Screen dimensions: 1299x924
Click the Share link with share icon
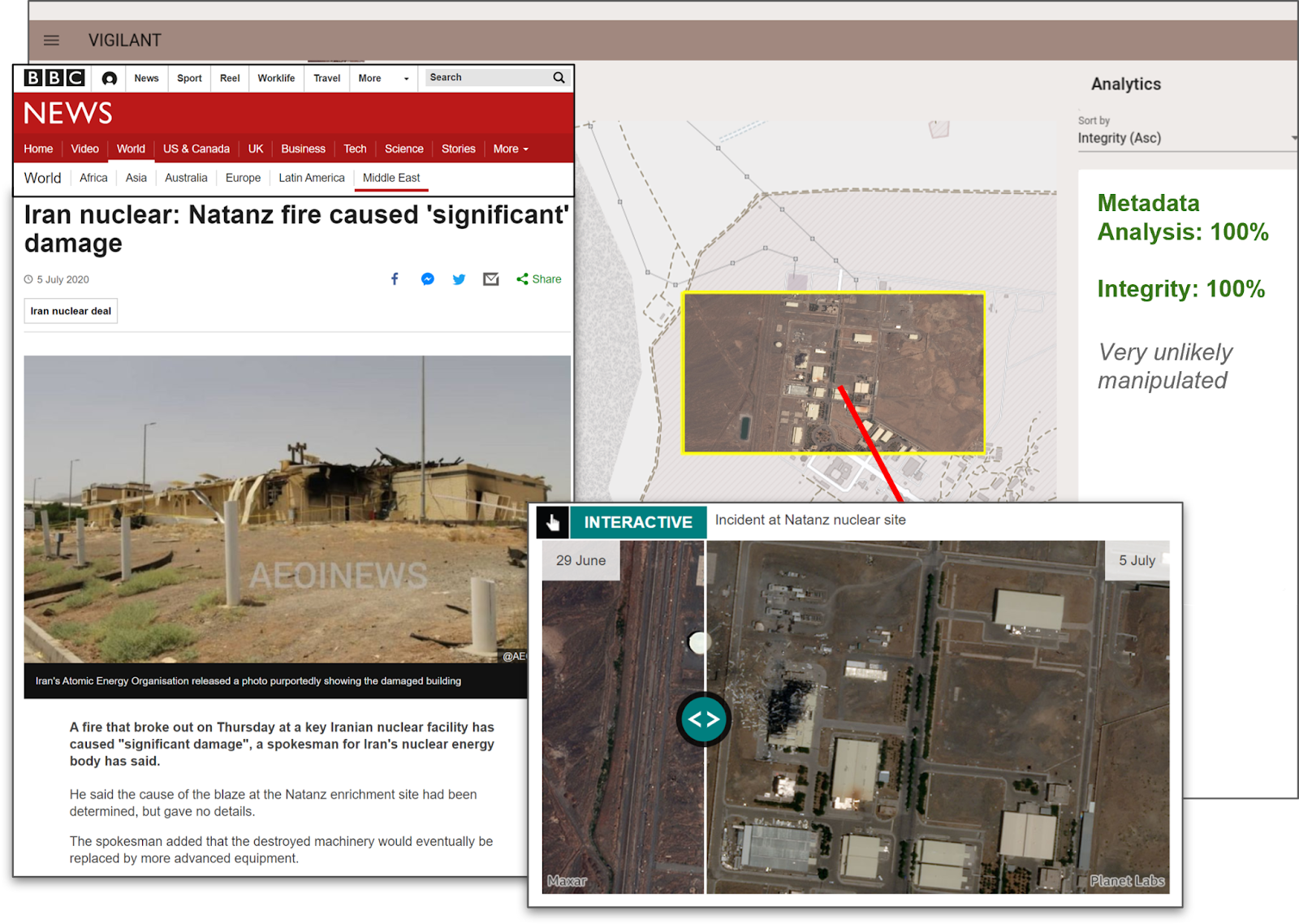point(538,279)
